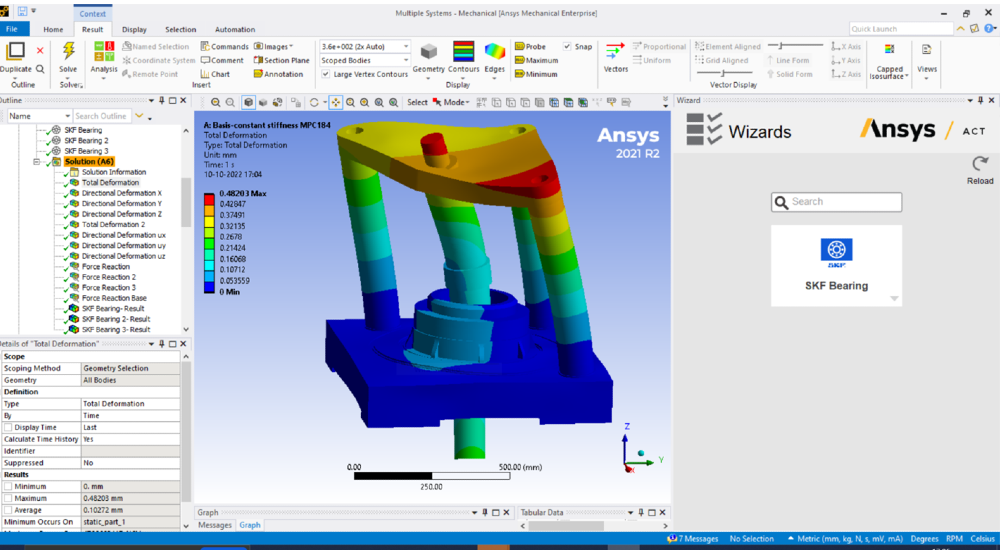Insert a Comment
Viewport: 1000px width, 550px height.
222,61
